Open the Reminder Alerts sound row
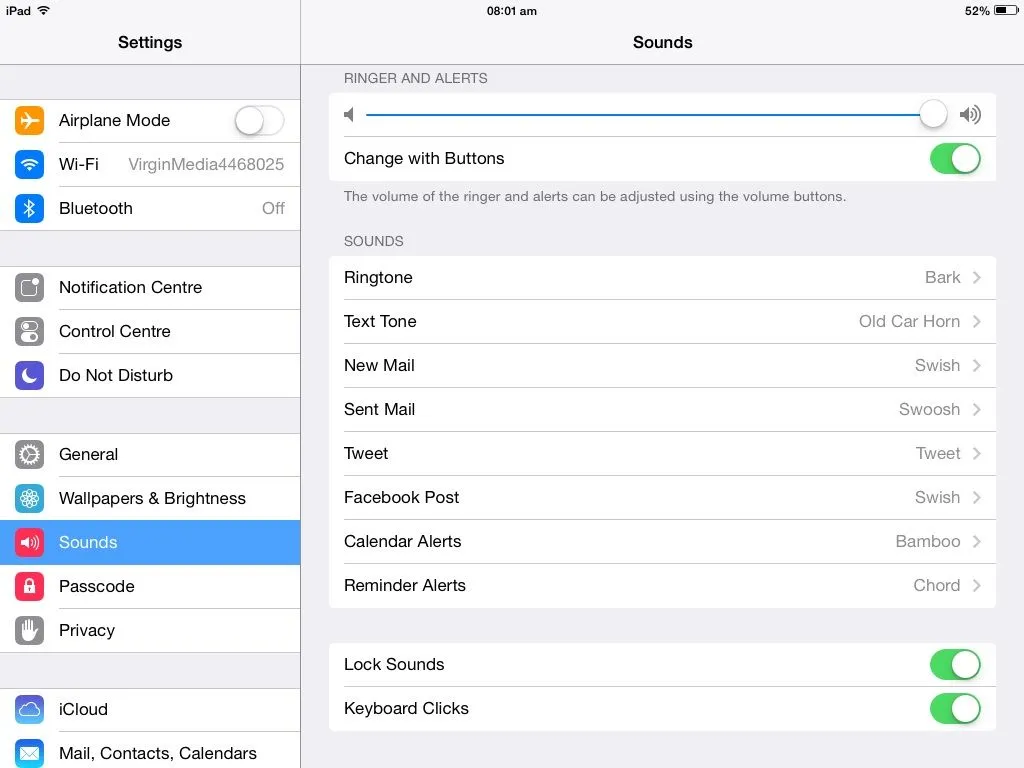 click(660, 586)
